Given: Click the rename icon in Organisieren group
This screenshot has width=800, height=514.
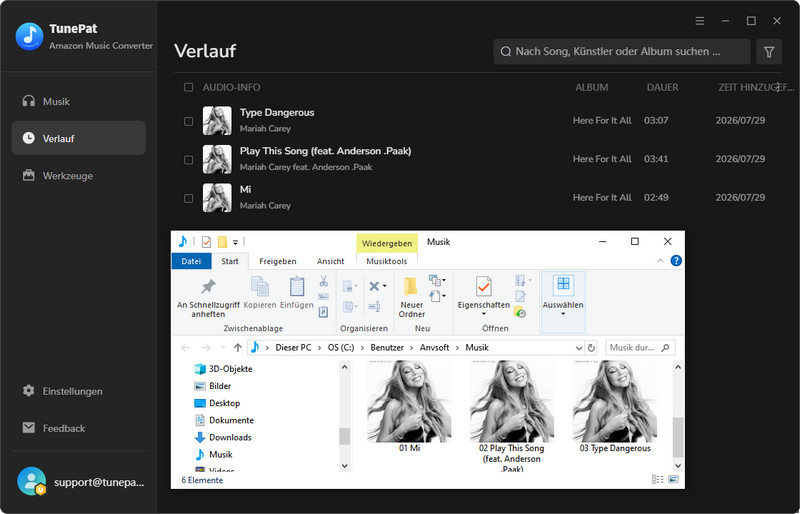Looking at the screenshot, I should click(374, 306).
